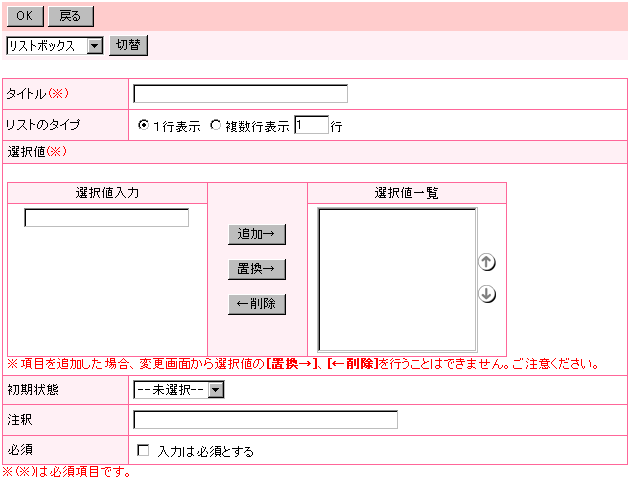Select the 1行表示 radio button
Viewport: 630px width, 478px height.
point(144,127)
